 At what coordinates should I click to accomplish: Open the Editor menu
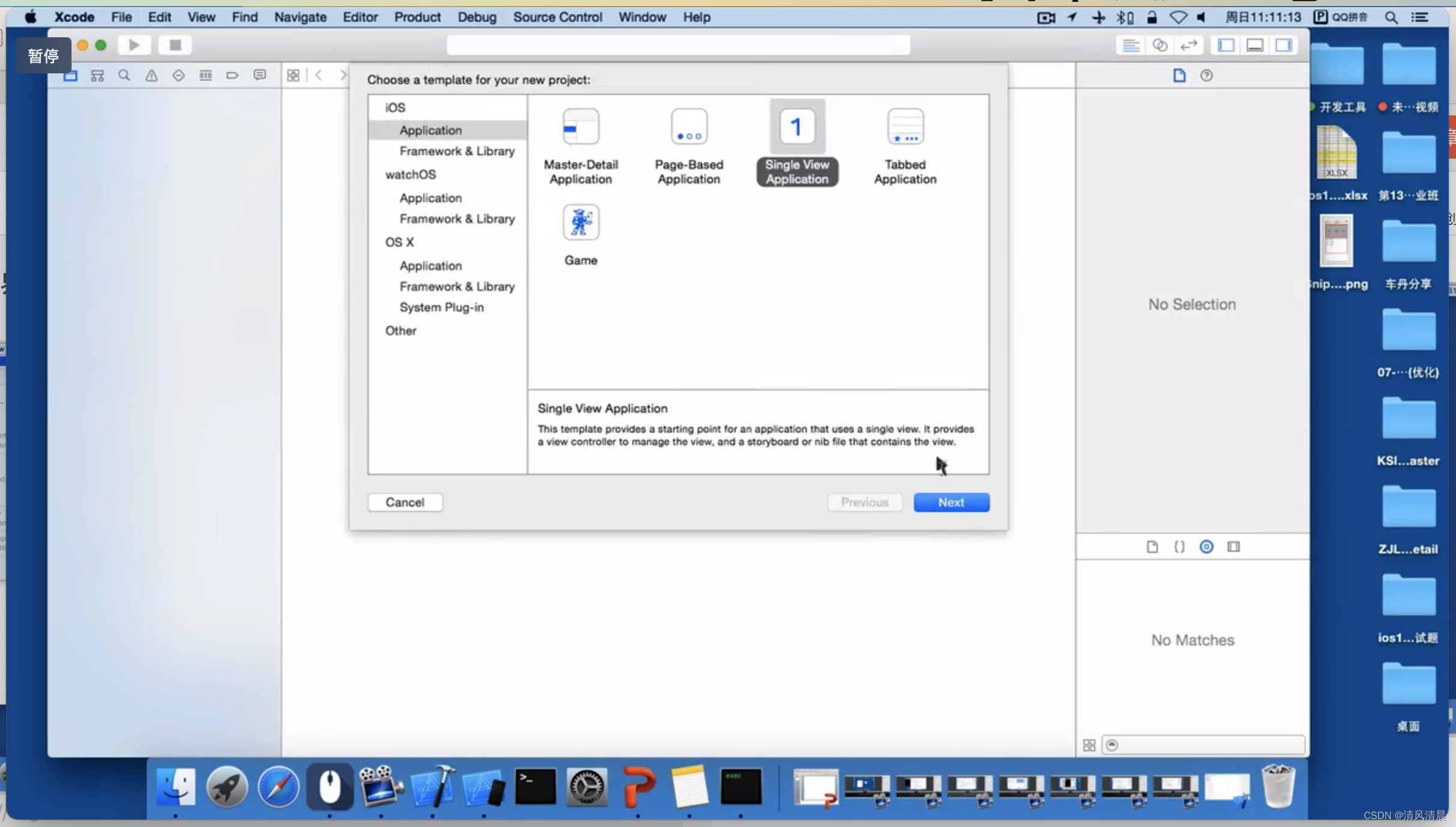point(360,17)
